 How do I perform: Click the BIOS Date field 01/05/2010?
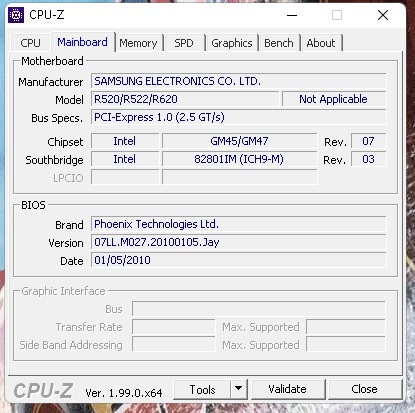(x=239, y=260)
